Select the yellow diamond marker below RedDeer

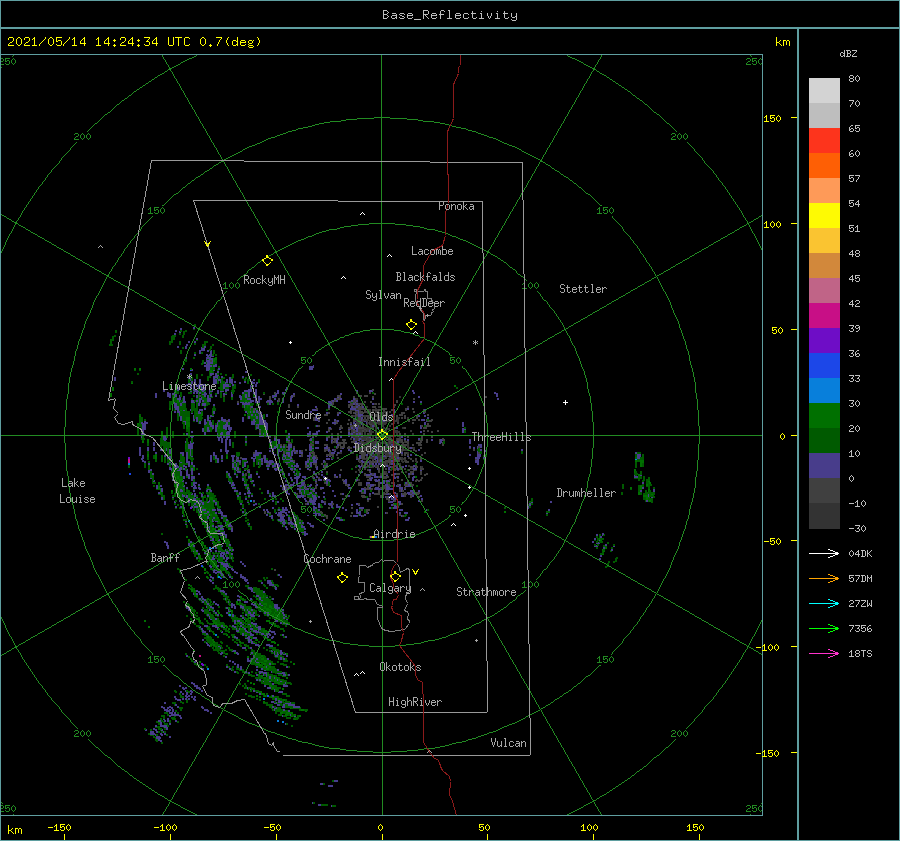point(412,325)
